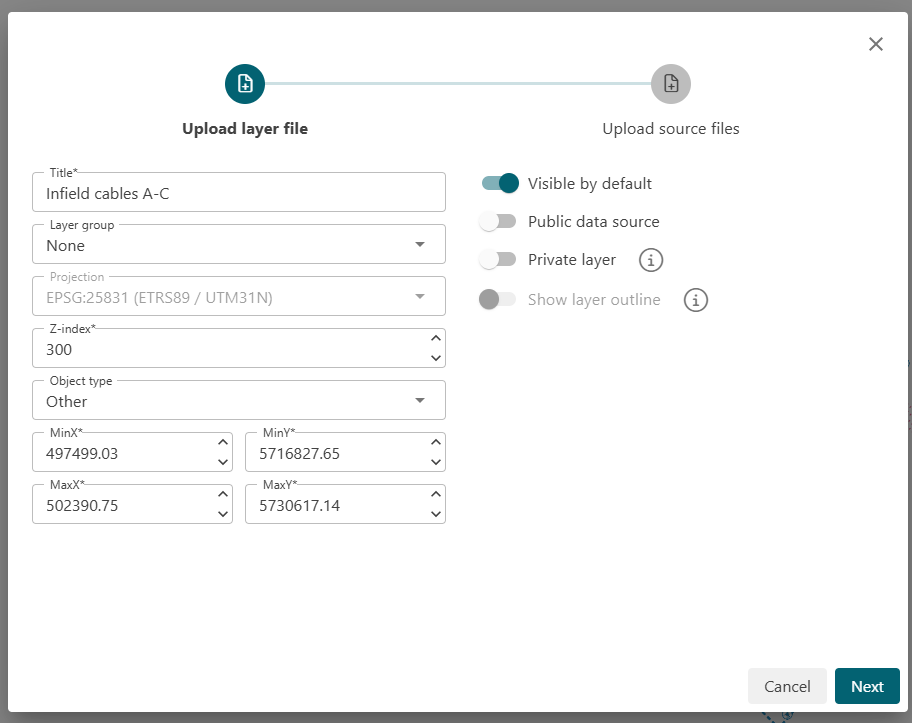Increase MinX value with up arrow

tap(223, 442)
